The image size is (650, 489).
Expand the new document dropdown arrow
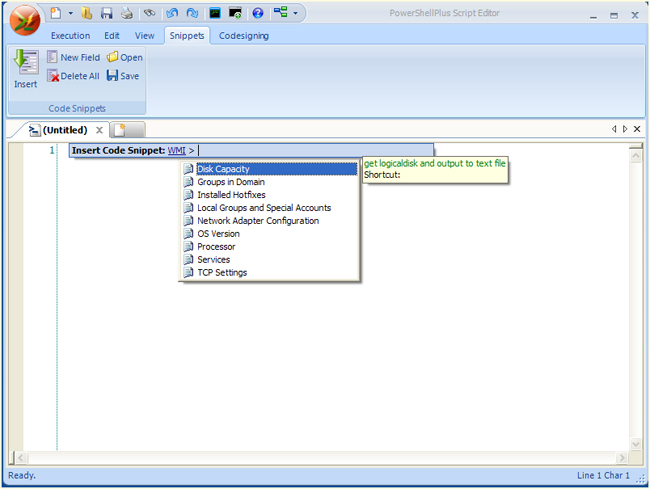pyautogui.click(x=70, y=13)
